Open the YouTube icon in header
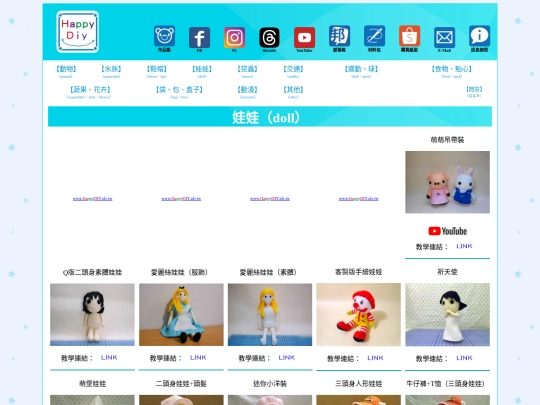 pyautogui.click(x=304, y=38)
